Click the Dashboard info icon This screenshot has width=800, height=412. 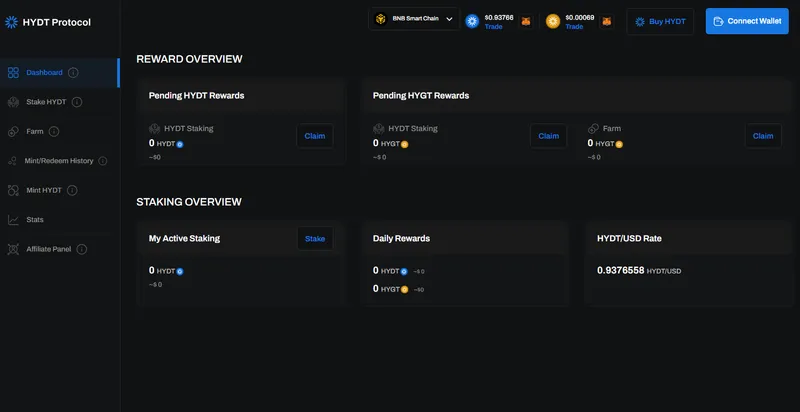coord(73,72)
